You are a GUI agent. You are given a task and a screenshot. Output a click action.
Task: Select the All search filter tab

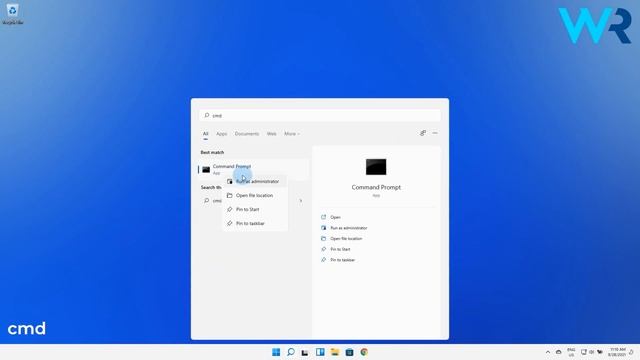tap(206, 134)
